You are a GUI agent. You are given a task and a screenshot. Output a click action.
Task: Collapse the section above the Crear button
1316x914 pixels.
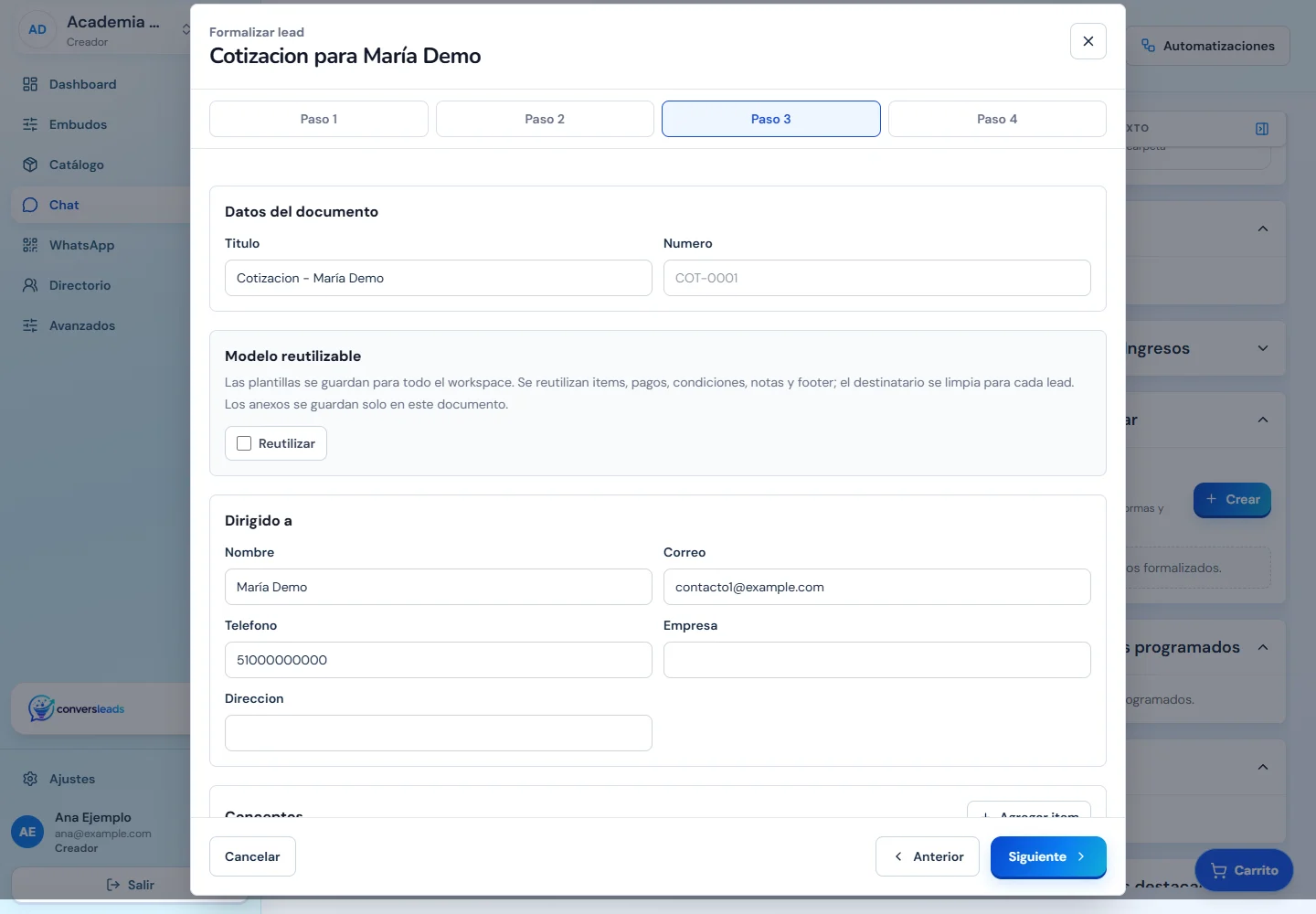pos(1263,420)
